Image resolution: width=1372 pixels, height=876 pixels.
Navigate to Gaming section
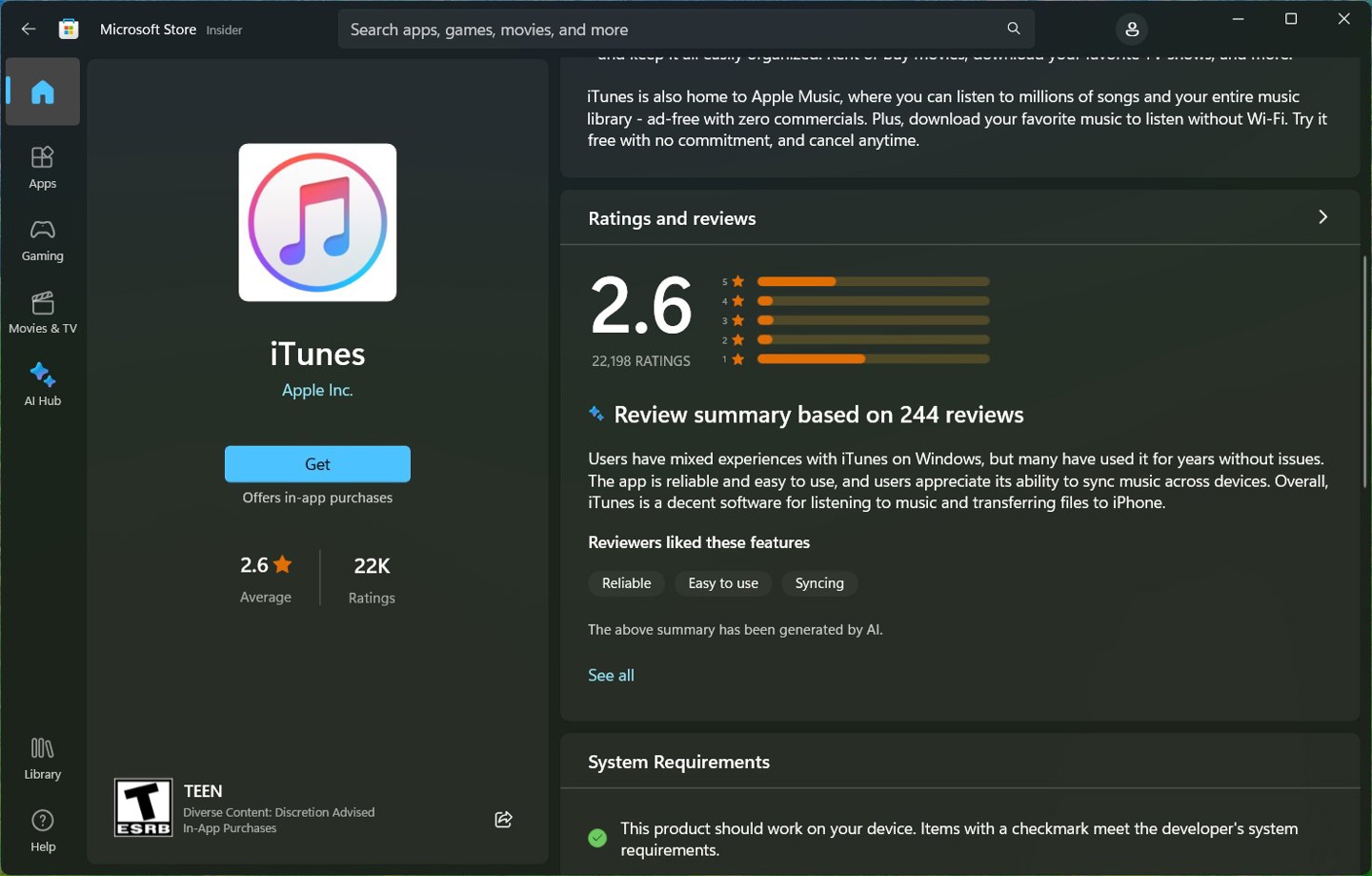tap(43, 240)
